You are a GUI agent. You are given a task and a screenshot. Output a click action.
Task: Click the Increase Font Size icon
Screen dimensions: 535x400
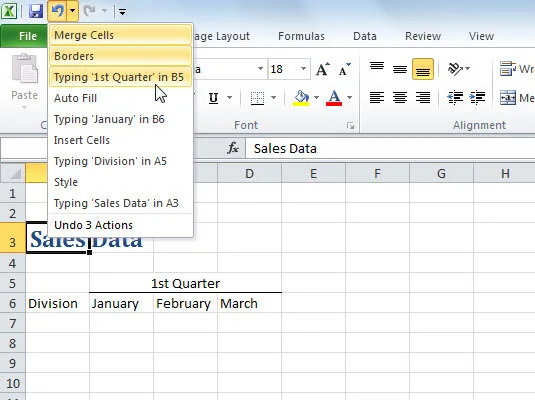pyautogui.click(x=322, y=69)
